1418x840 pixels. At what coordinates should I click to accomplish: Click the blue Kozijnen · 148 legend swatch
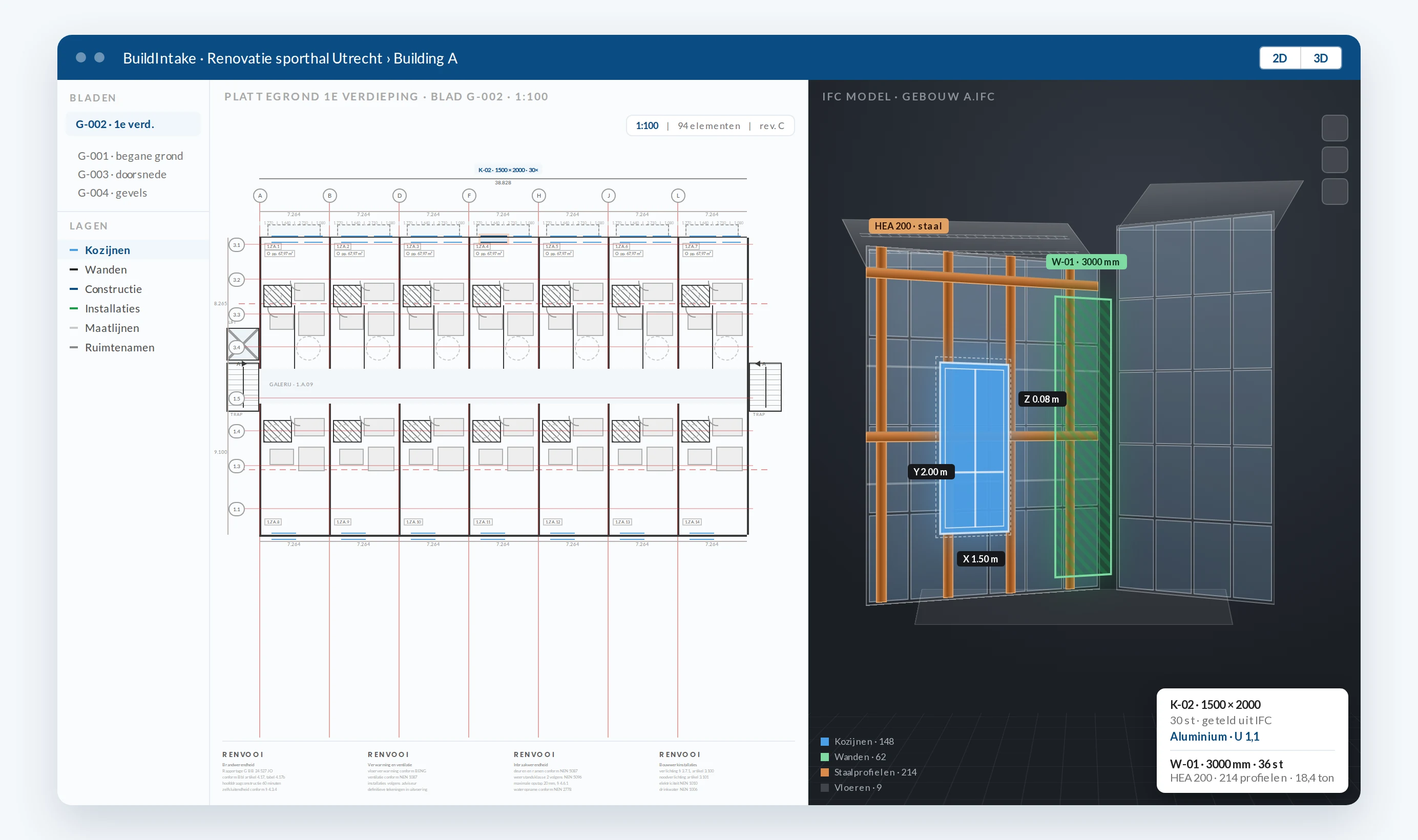pyautogui.click(x=825, y=742)
